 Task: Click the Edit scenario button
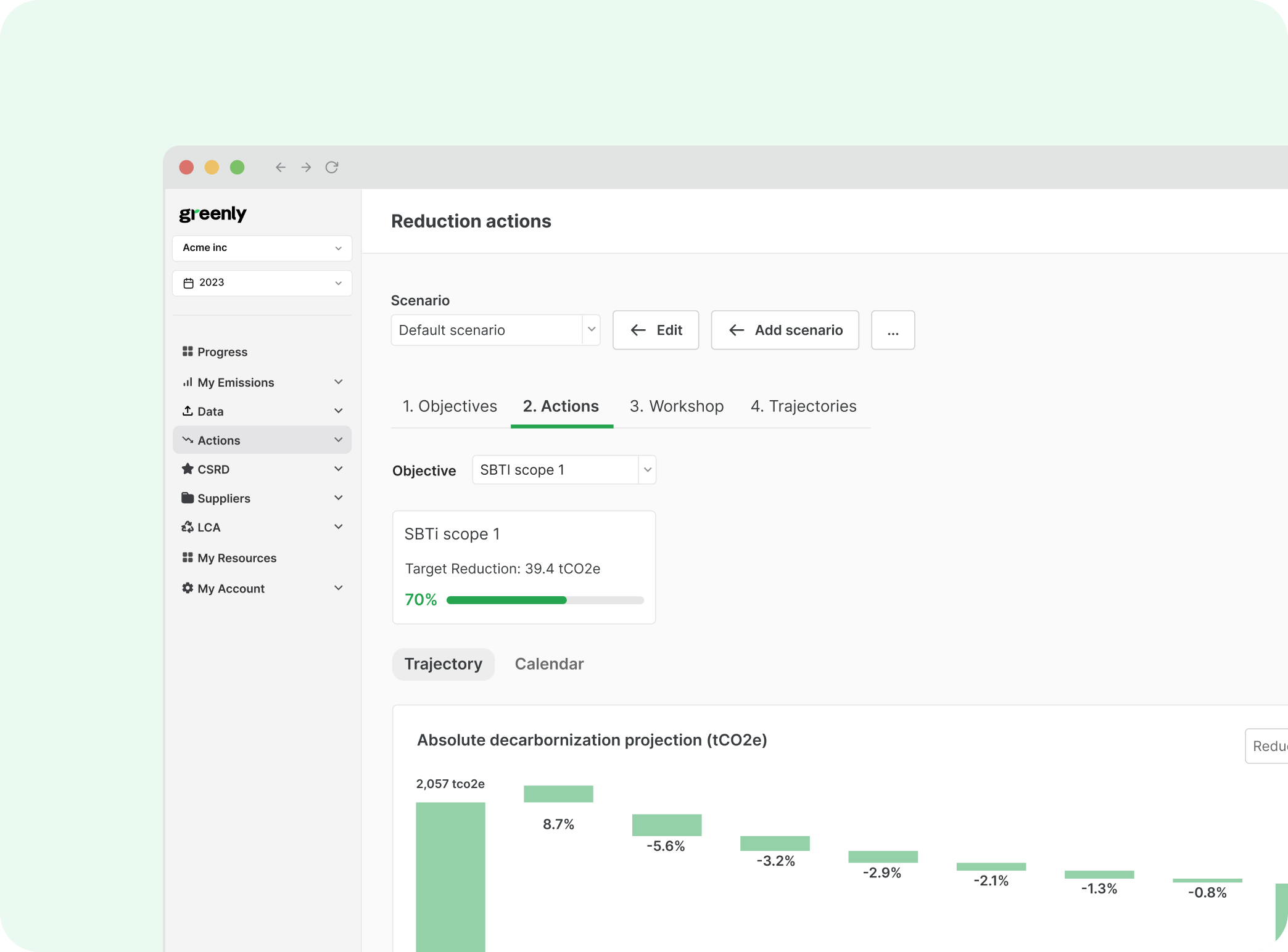tap(655, 330)
